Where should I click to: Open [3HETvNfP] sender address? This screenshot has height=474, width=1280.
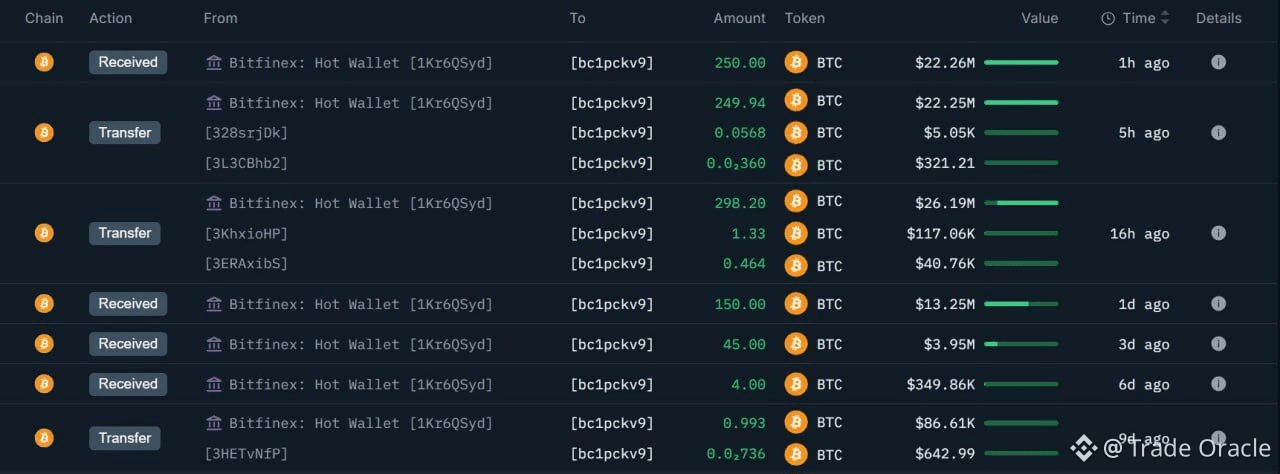pos(246,454)
